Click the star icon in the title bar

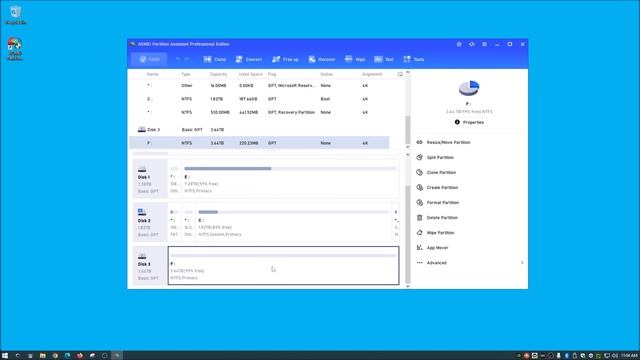pos(459,44)
